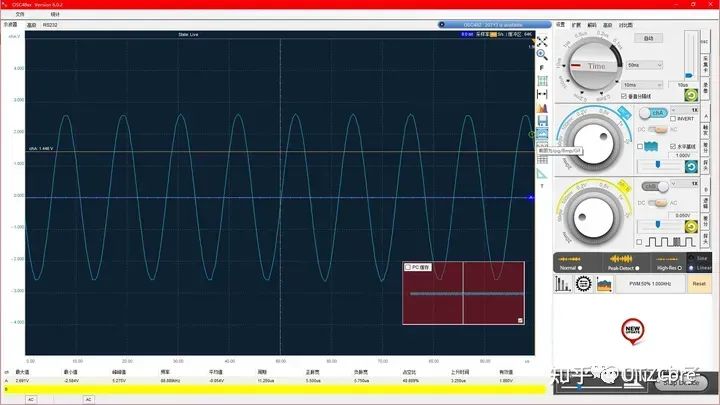The image size is (720, 405).
Task: Enable the INVERT checkbox for chA
Action: click(x=673, y=118)
